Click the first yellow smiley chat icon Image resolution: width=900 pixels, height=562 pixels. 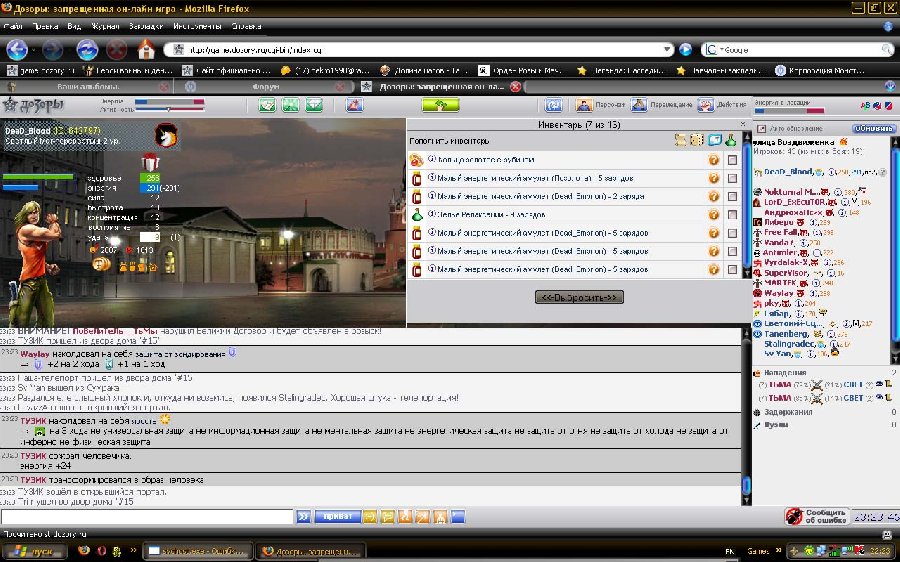click(x=370, y=516)
